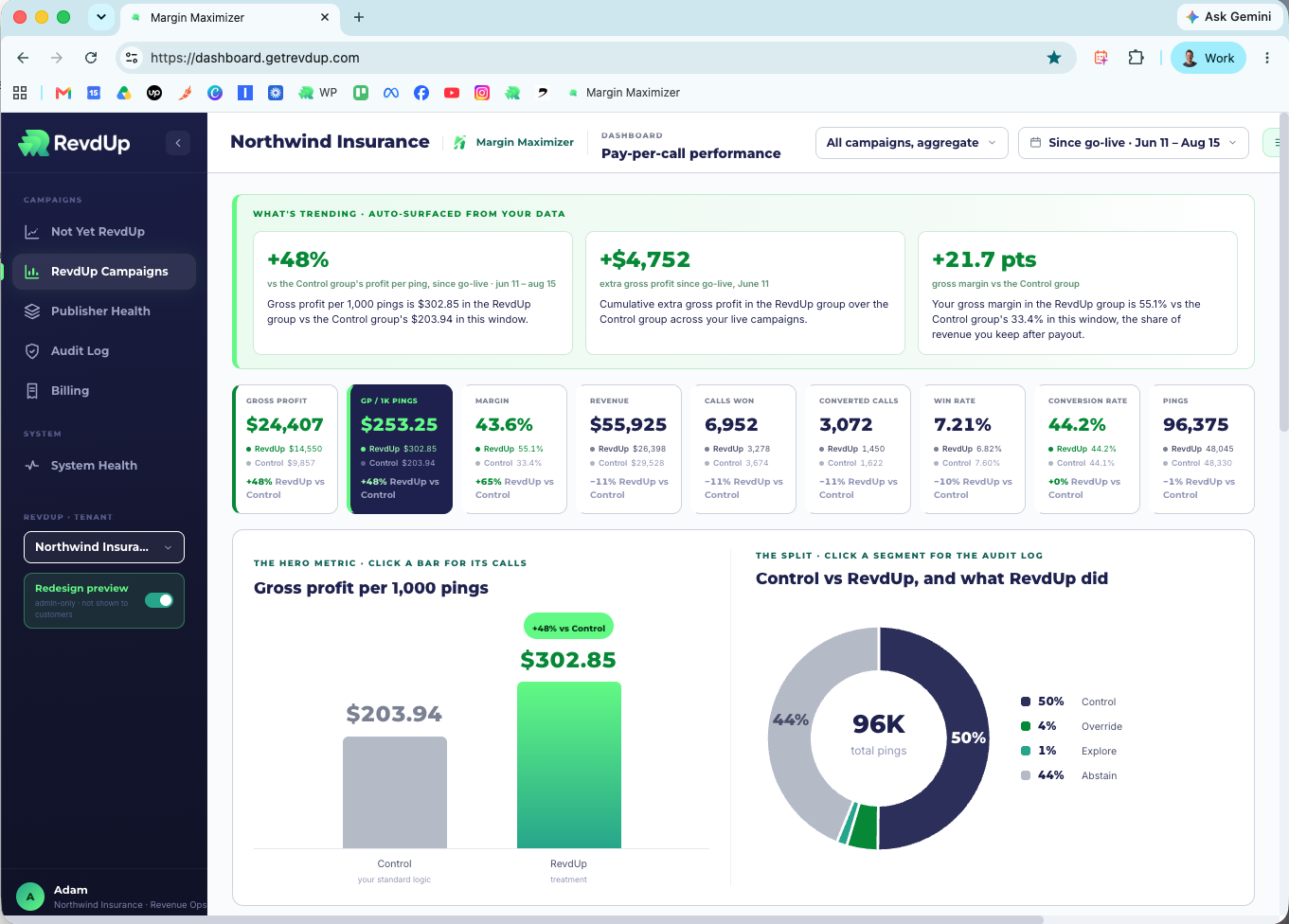The height and width of the screenshot is (924, 1289).
Task: Open Margin Maximizer bookmark
Action: [x=623, y=93]
